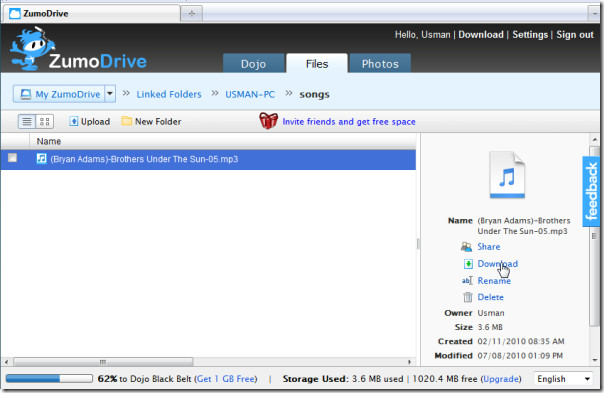Image resolution: width=604 pixels, height=393 pixels.
Task: Click Get 1 GB Free link
Action: 226,379
